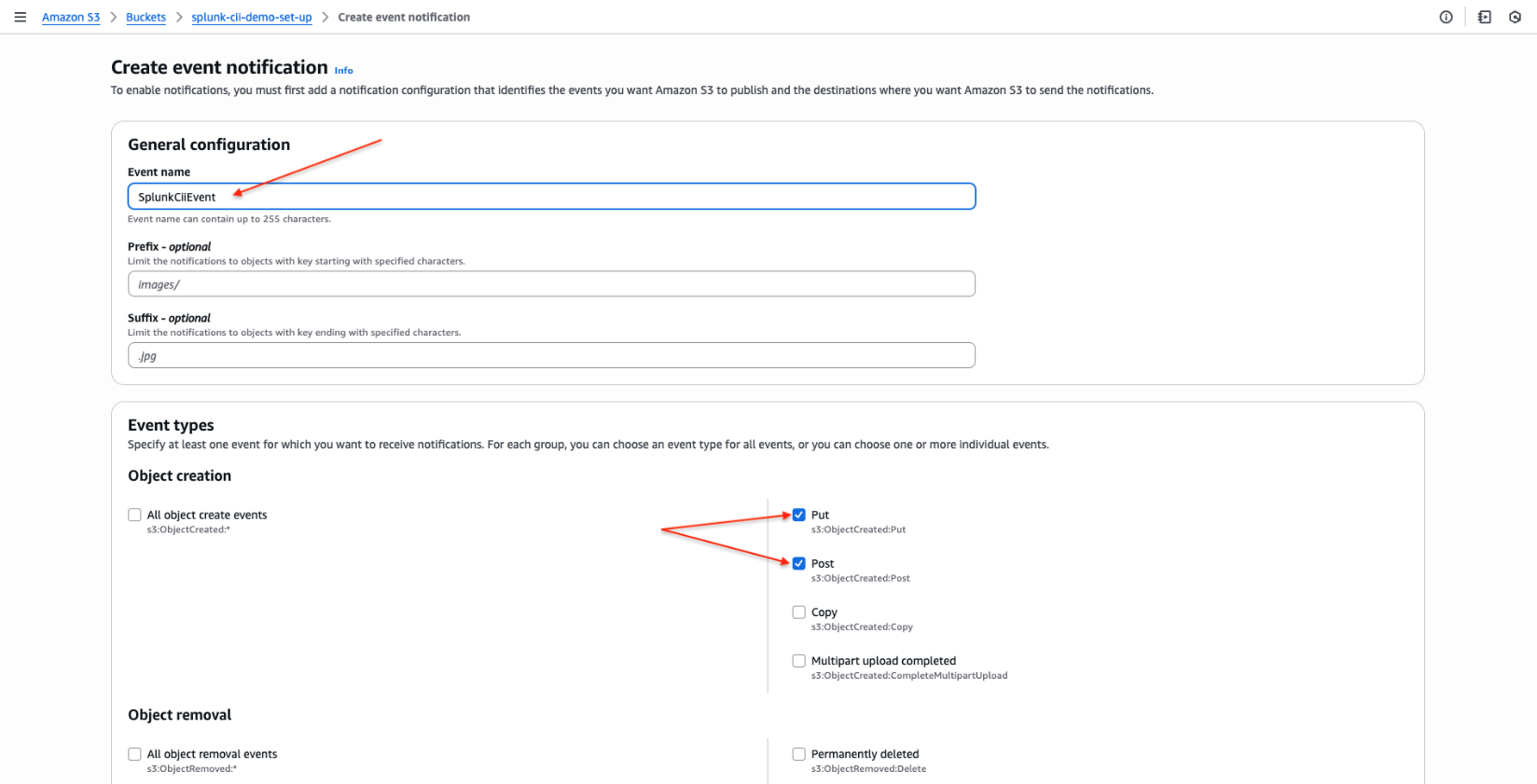This screenshot has height=784, width=1537.
Task: Click the Event name input field
Action: coord(551,197)
